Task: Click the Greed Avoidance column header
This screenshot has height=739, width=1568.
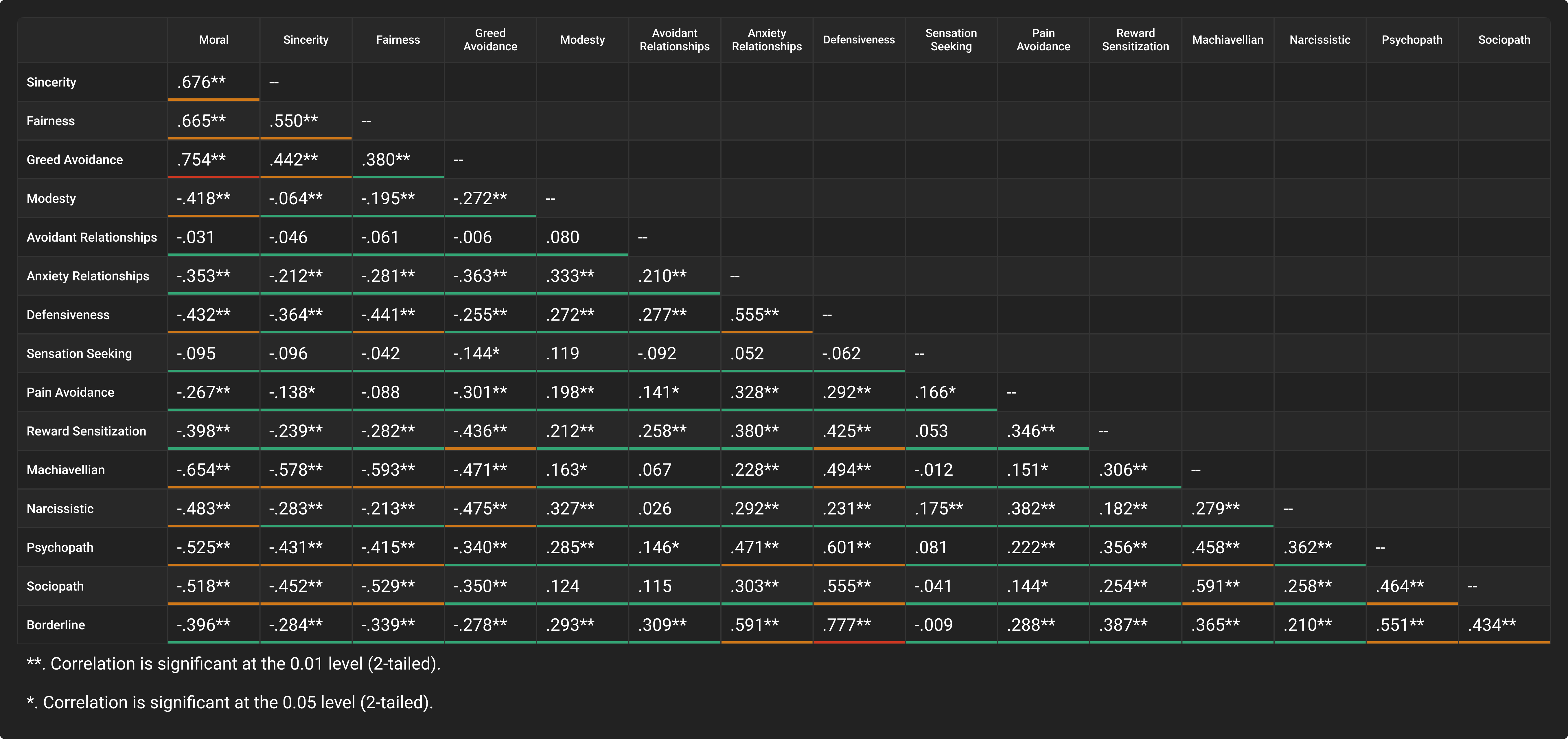Action: pyautogui.click(x=490, y=40)
